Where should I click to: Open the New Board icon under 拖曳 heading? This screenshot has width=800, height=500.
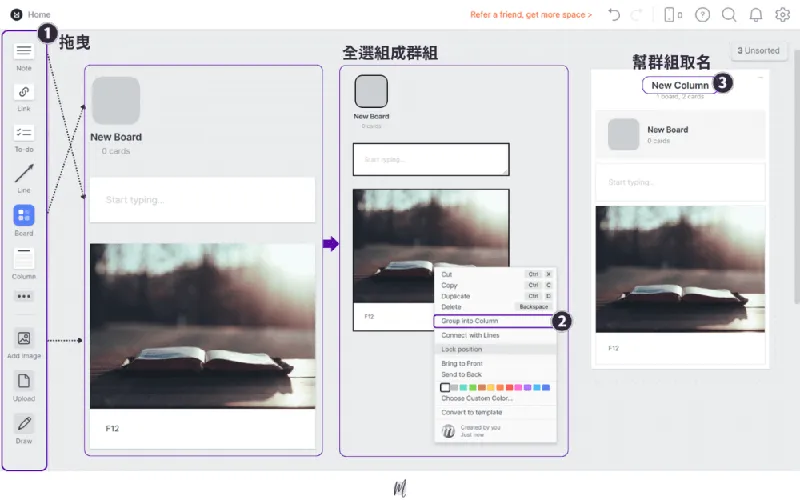[x=116, y=101]
